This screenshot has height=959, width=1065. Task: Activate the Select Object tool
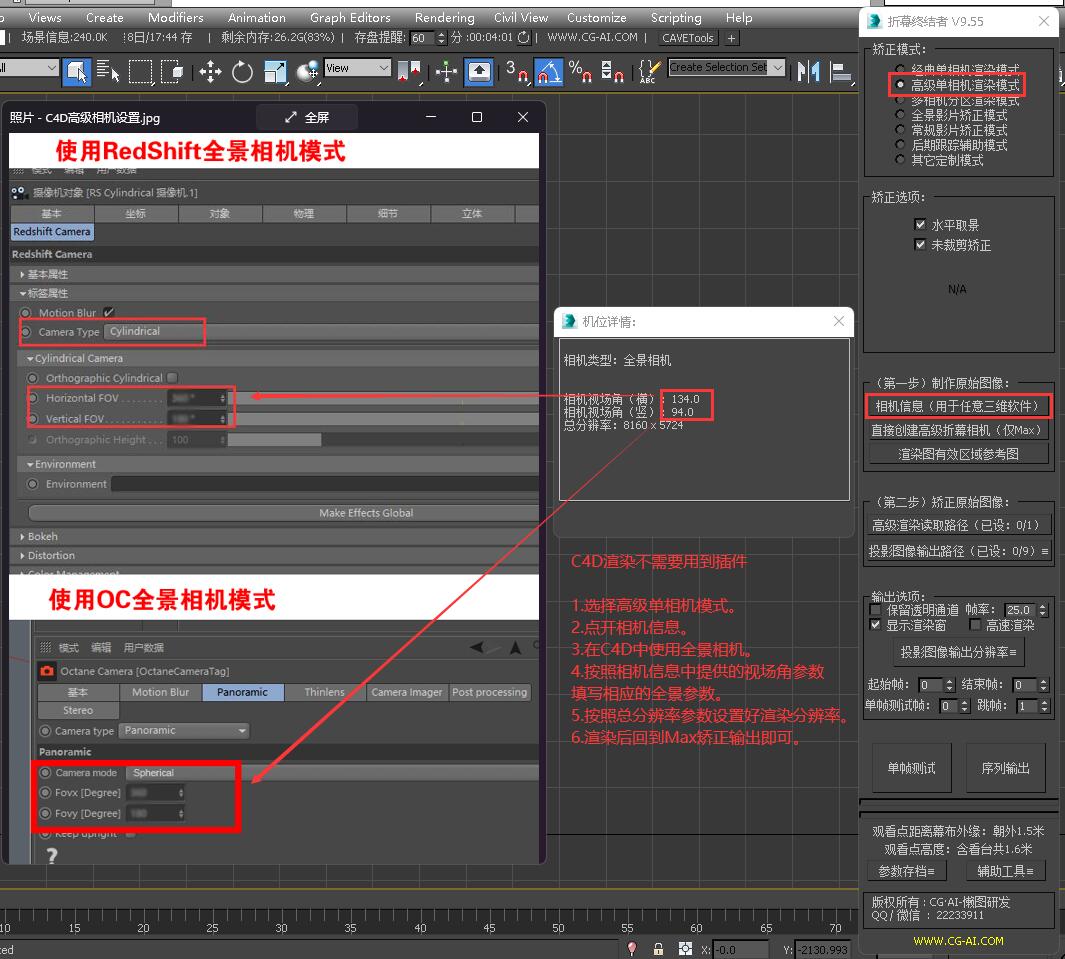77,71
